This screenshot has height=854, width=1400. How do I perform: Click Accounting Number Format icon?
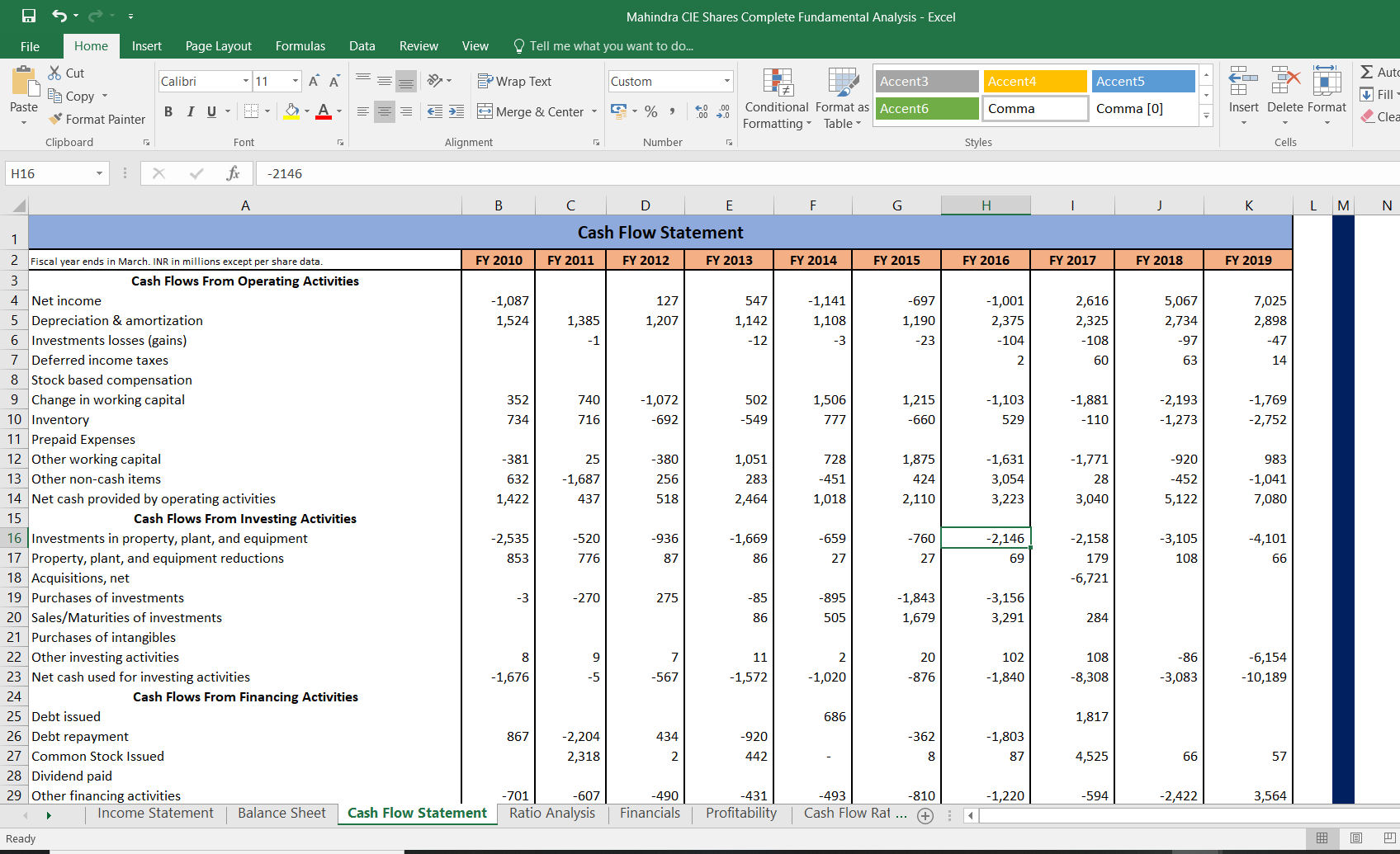pos(618,111)
